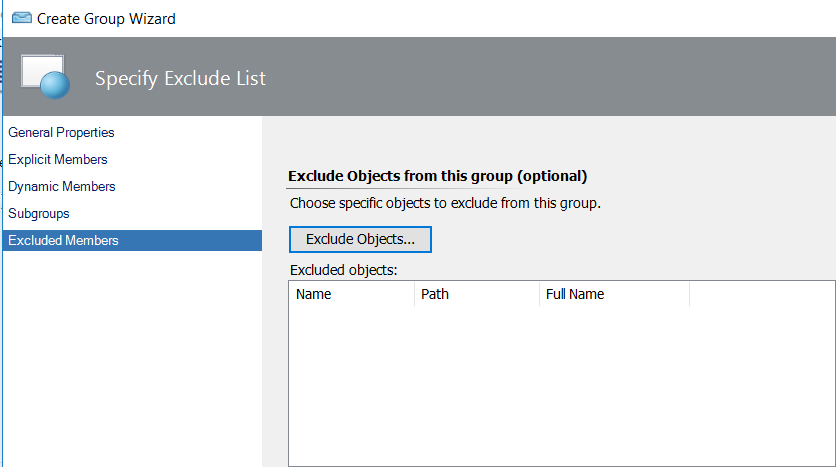Click the divider between Name and Path columns
The height and width of the screenshot is (467, 836).
(x=414, y=294)
